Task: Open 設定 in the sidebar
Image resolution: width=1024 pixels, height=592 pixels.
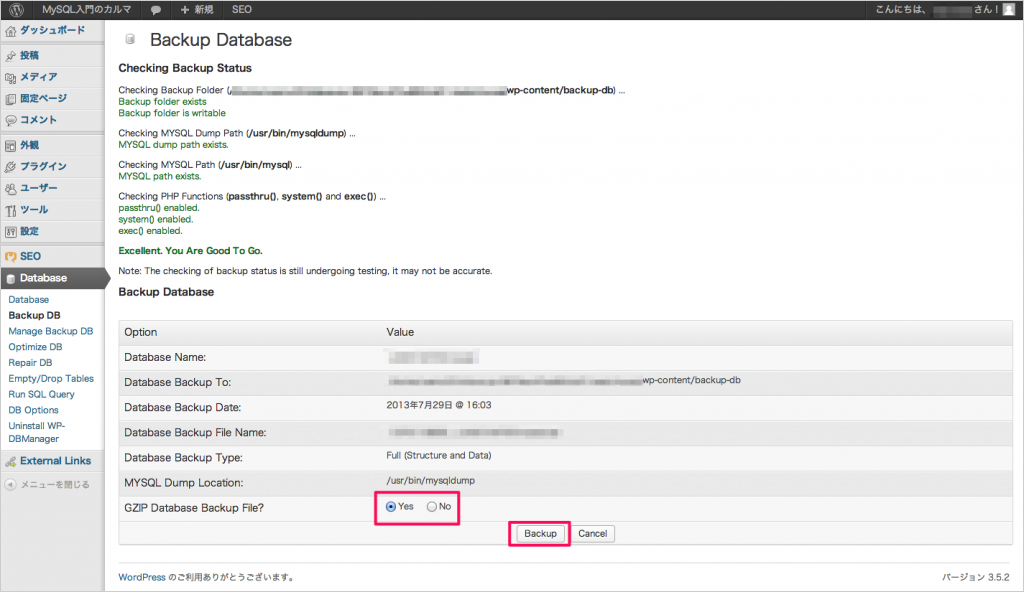Action: tap(29, 231)
